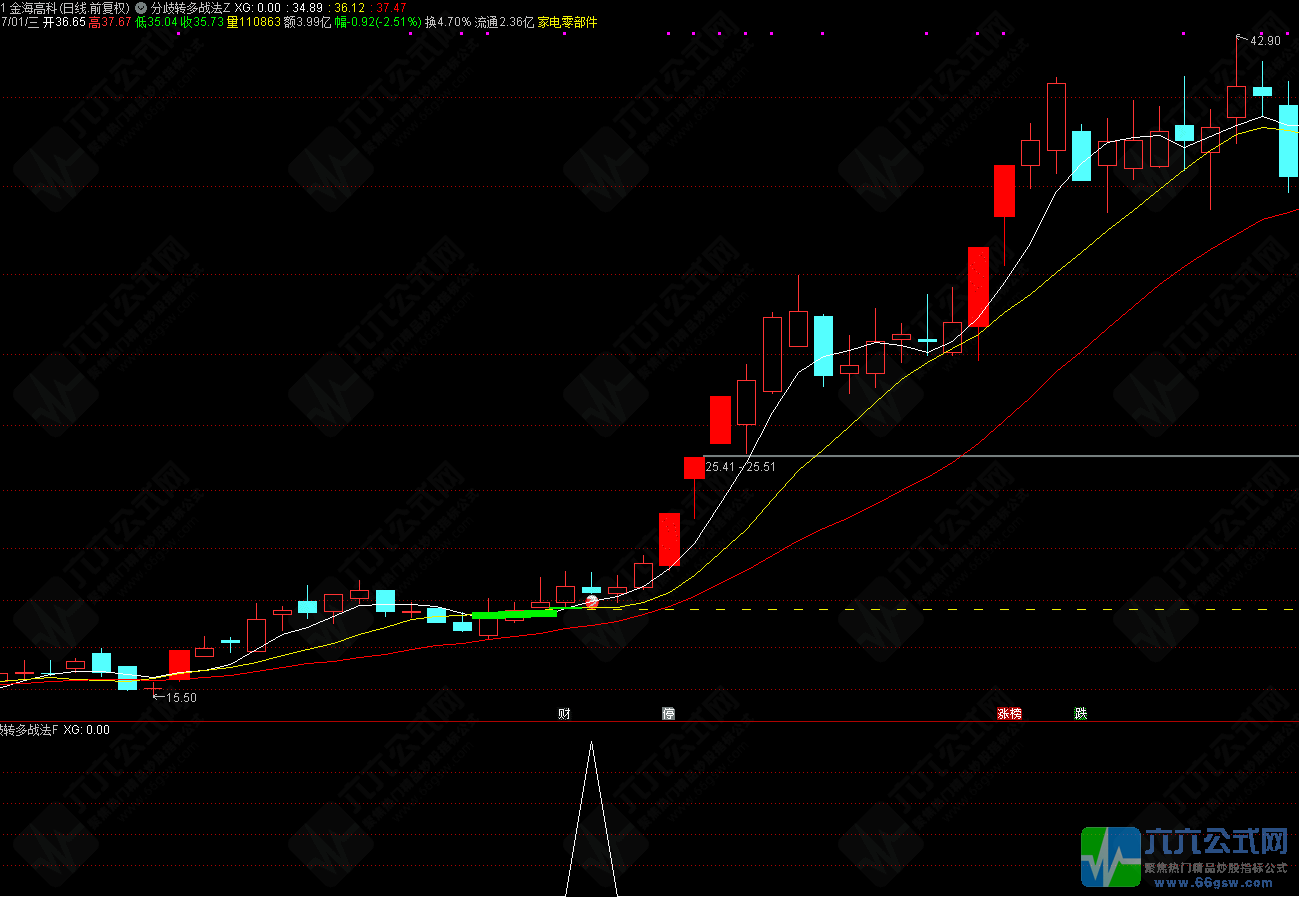1299x897 pixels.
Task: Click the 收35.73 close value
Action: [x=201, y=21]
